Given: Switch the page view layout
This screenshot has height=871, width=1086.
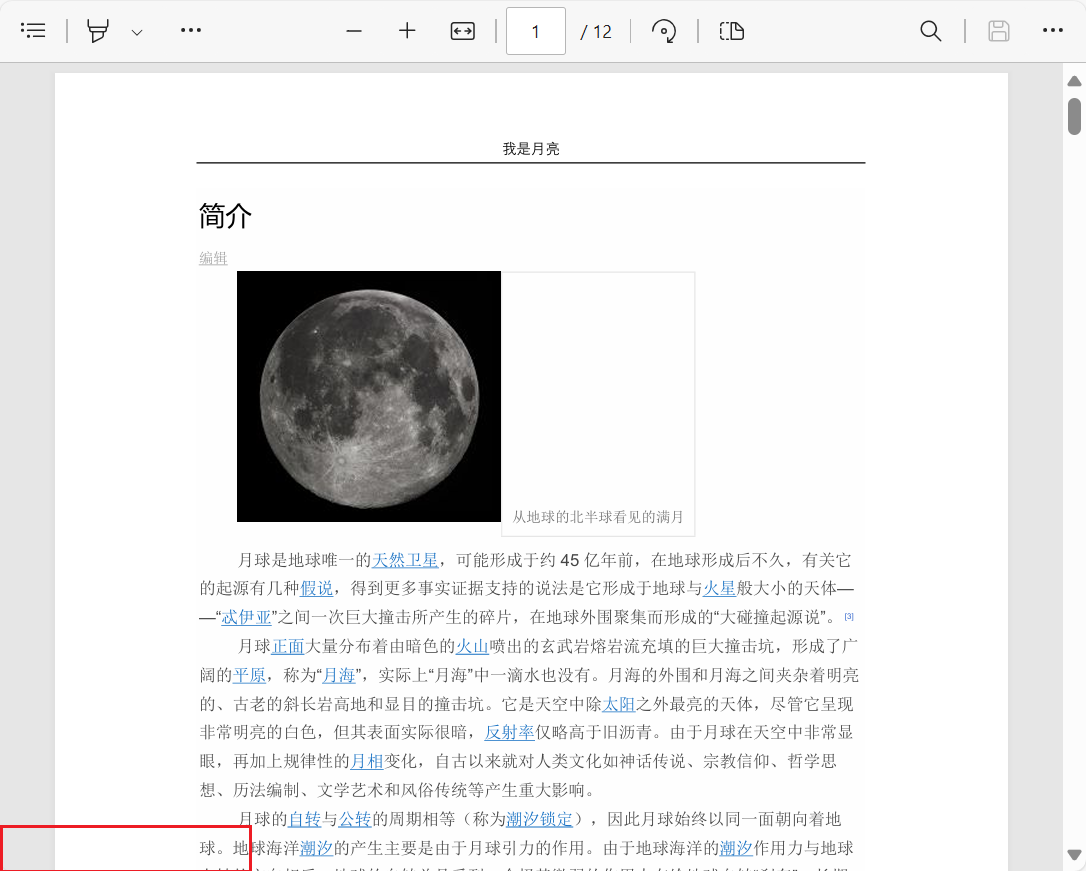Looking at the screenshot, I should (731, 31).
